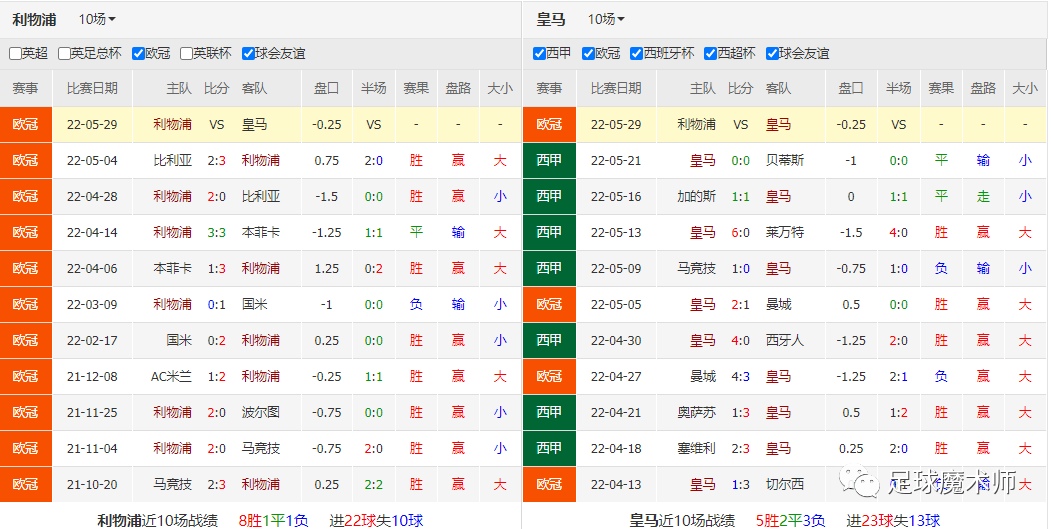Open team 切尔西 in the 22-04-13 row
Image resolution: width=1051 pixels, height=529 pixels.
[x=785, y=484]
